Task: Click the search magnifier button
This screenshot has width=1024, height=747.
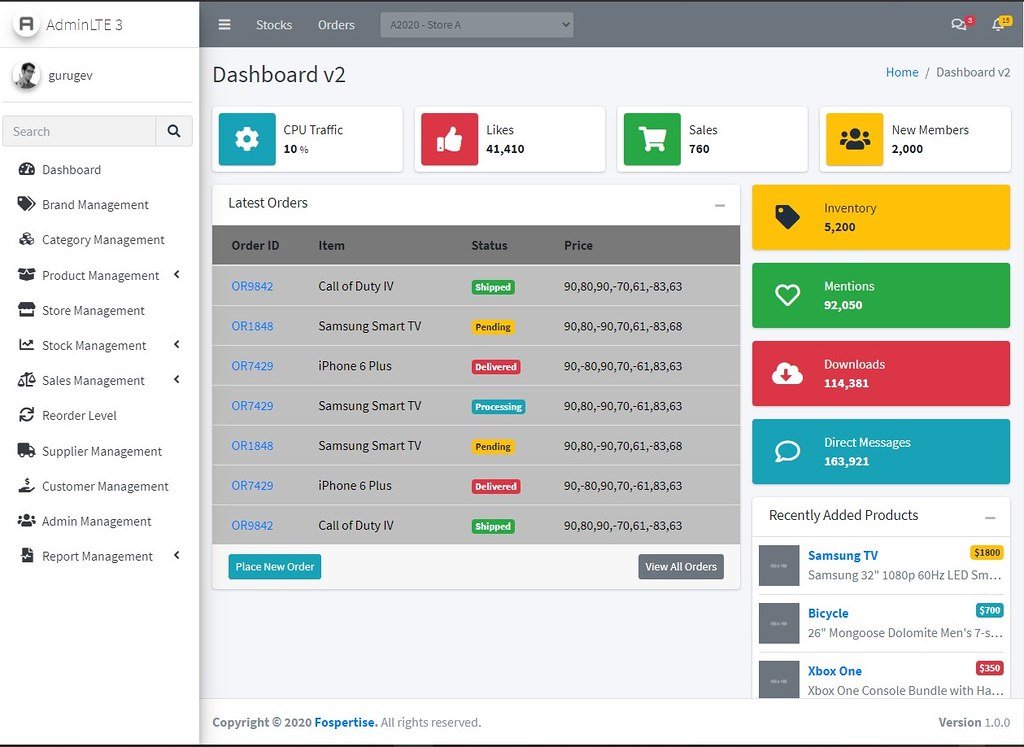Action: 174,131
